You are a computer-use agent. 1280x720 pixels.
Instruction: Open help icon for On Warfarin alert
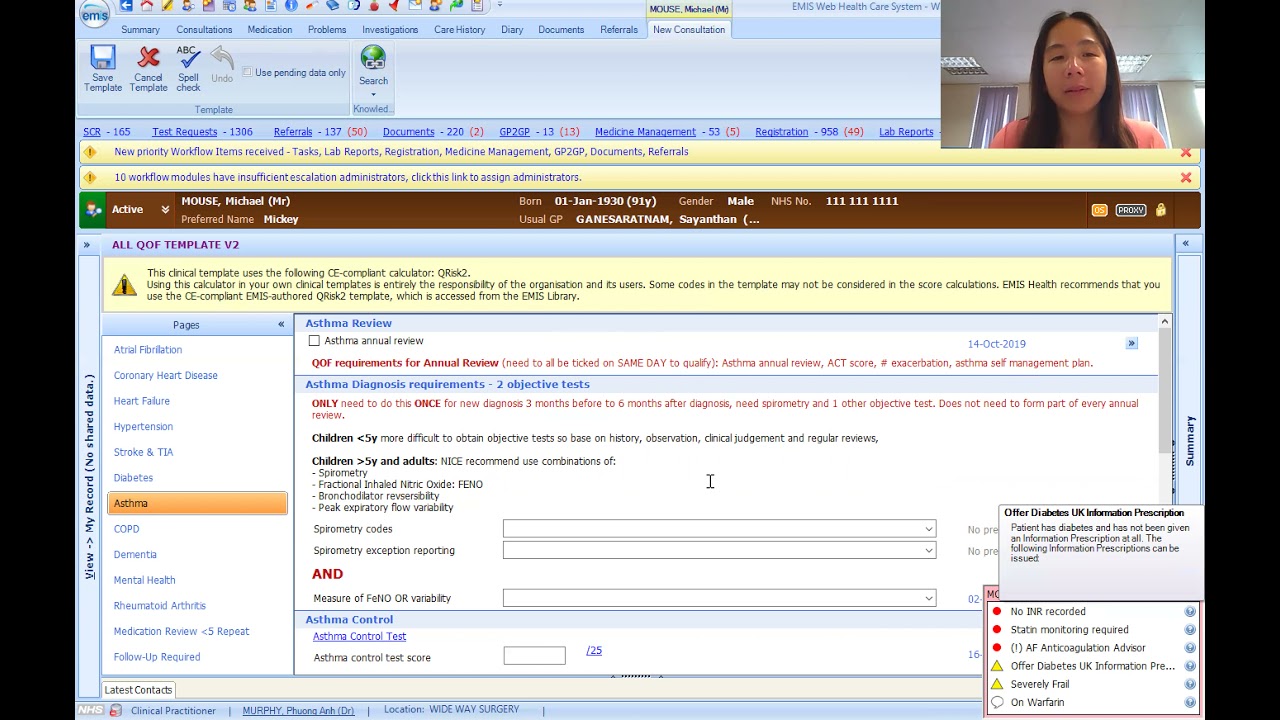[x=1190, y=702]
